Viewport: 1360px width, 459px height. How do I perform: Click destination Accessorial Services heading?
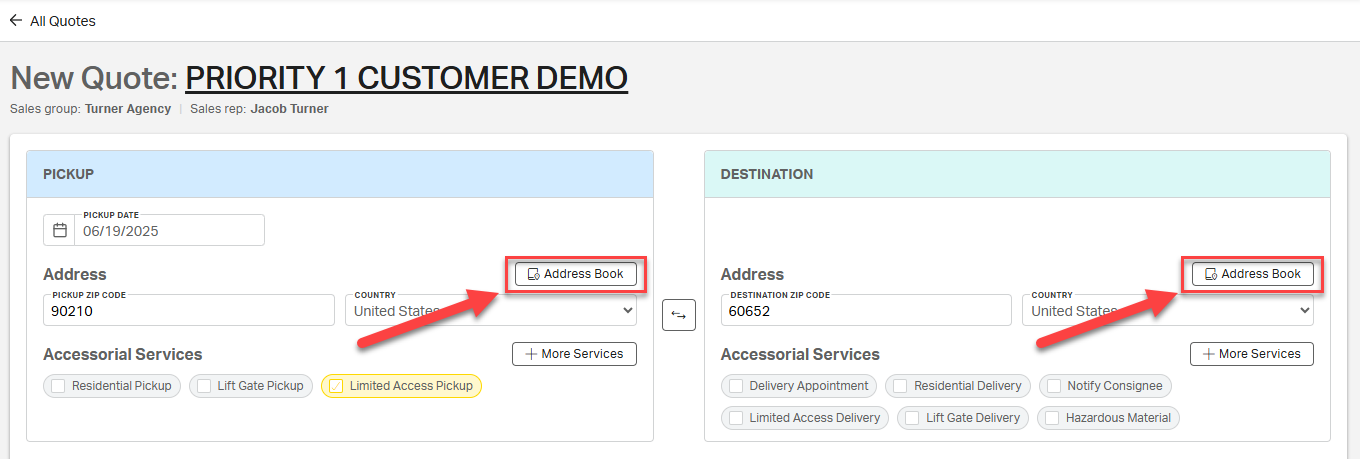click(x=800, y=354)
